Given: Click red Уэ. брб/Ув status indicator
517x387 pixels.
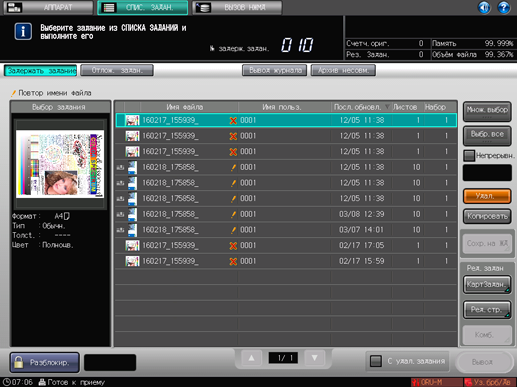Looking at the screenshot, I should [x=490, y=382].
